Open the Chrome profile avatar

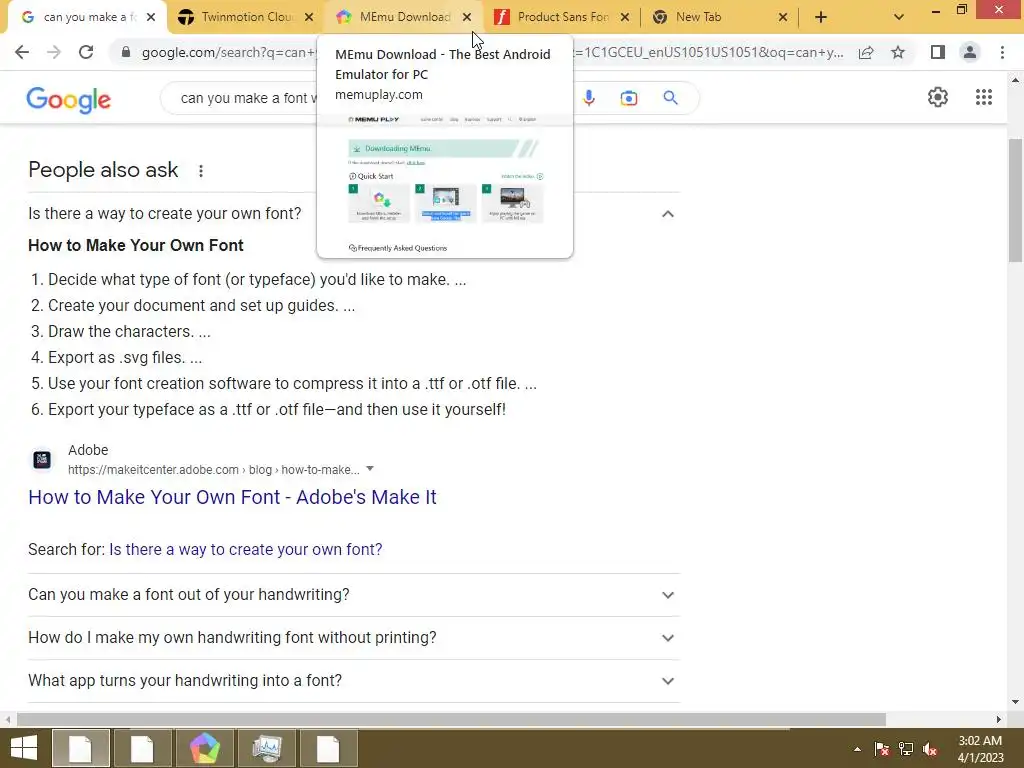click(x=970, y=52)
